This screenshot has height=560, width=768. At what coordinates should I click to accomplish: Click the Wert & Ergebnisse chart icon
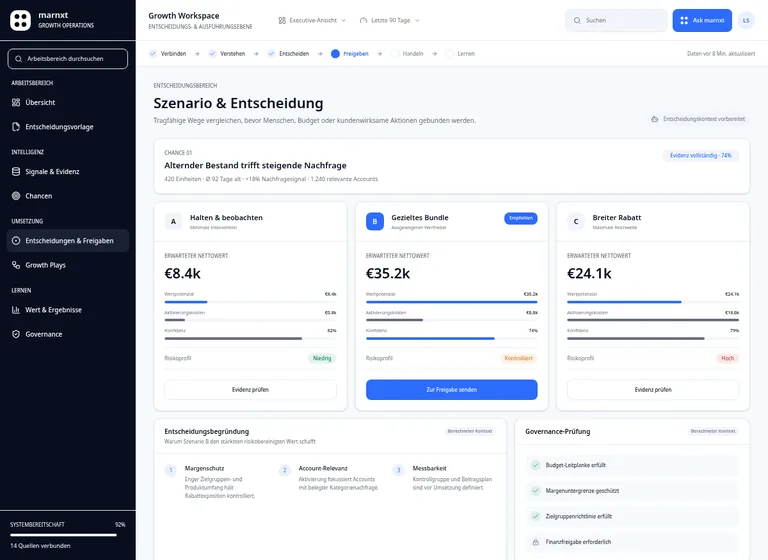16,310
